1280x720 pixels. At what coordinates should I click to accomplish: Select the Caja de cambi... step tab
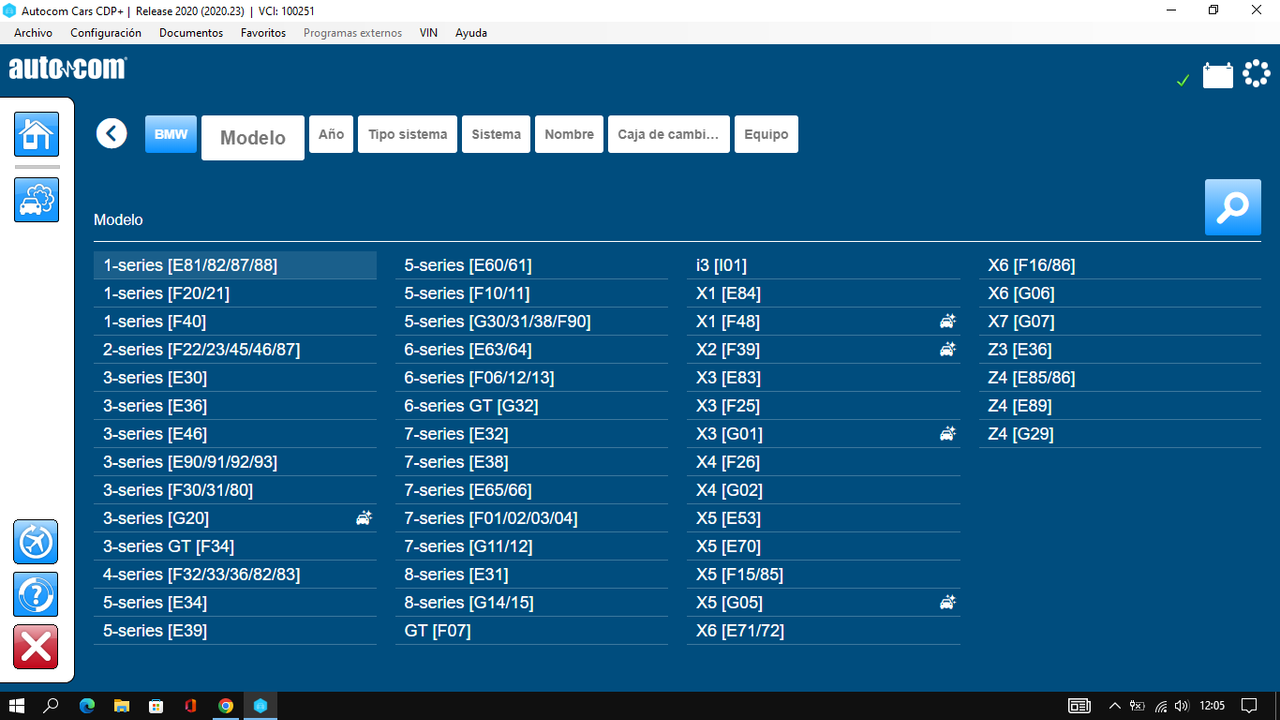(668, 134)
